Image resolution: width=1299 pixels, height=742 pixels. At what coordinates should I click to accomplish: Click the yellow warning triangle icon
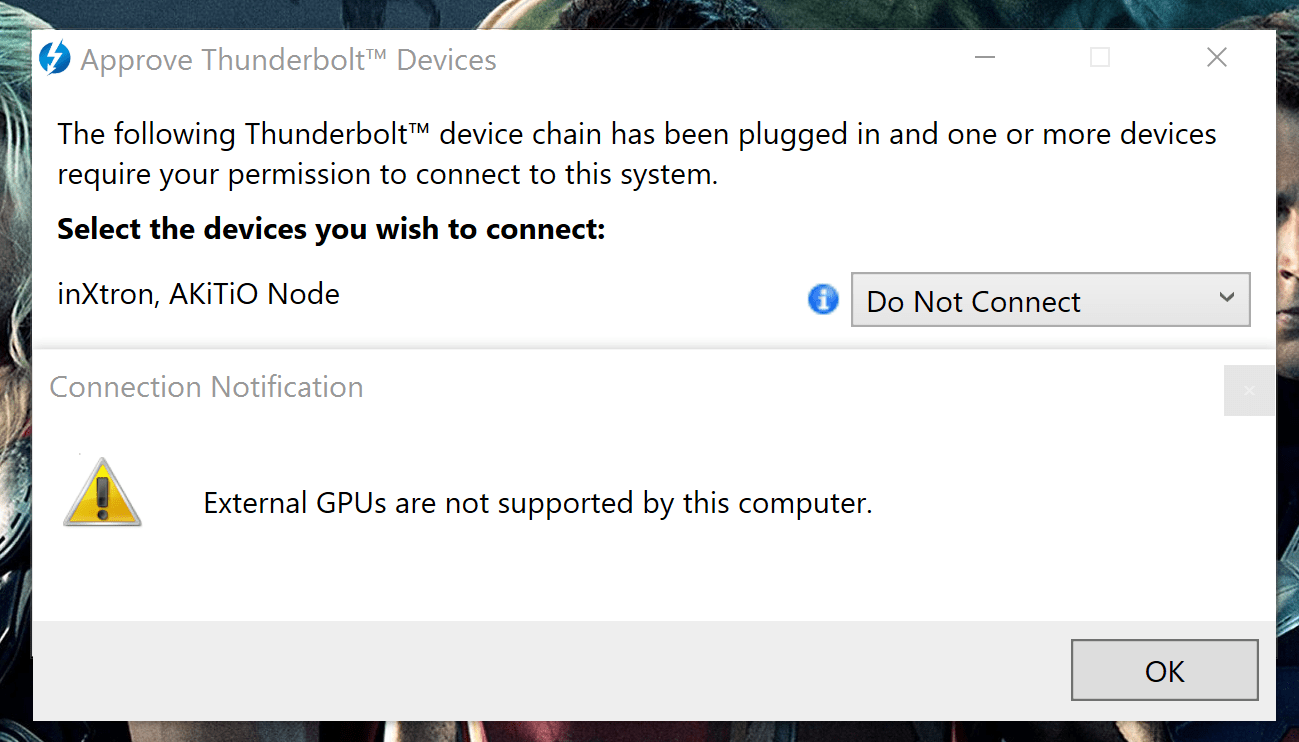tap(102, 492)
